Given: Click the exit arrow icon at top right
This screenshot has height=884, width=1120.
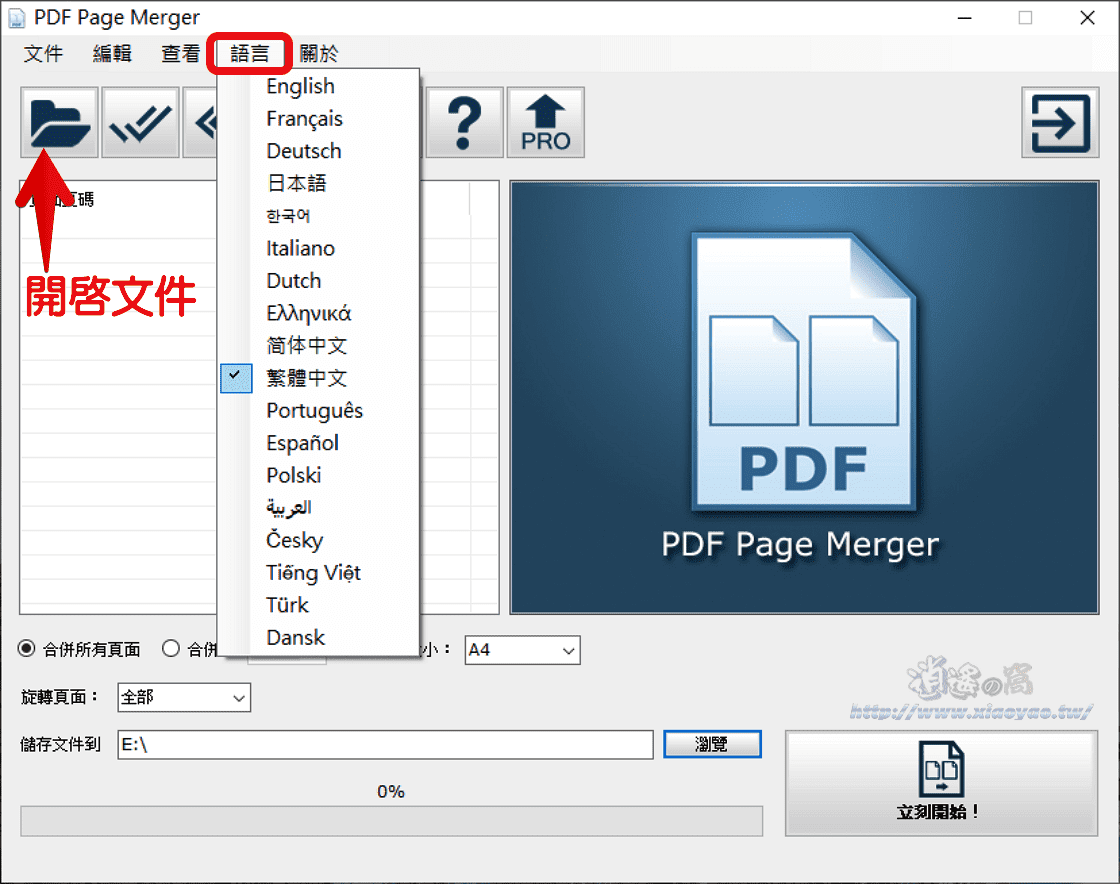Looking at the screenshot, I should click(1060, 123).
